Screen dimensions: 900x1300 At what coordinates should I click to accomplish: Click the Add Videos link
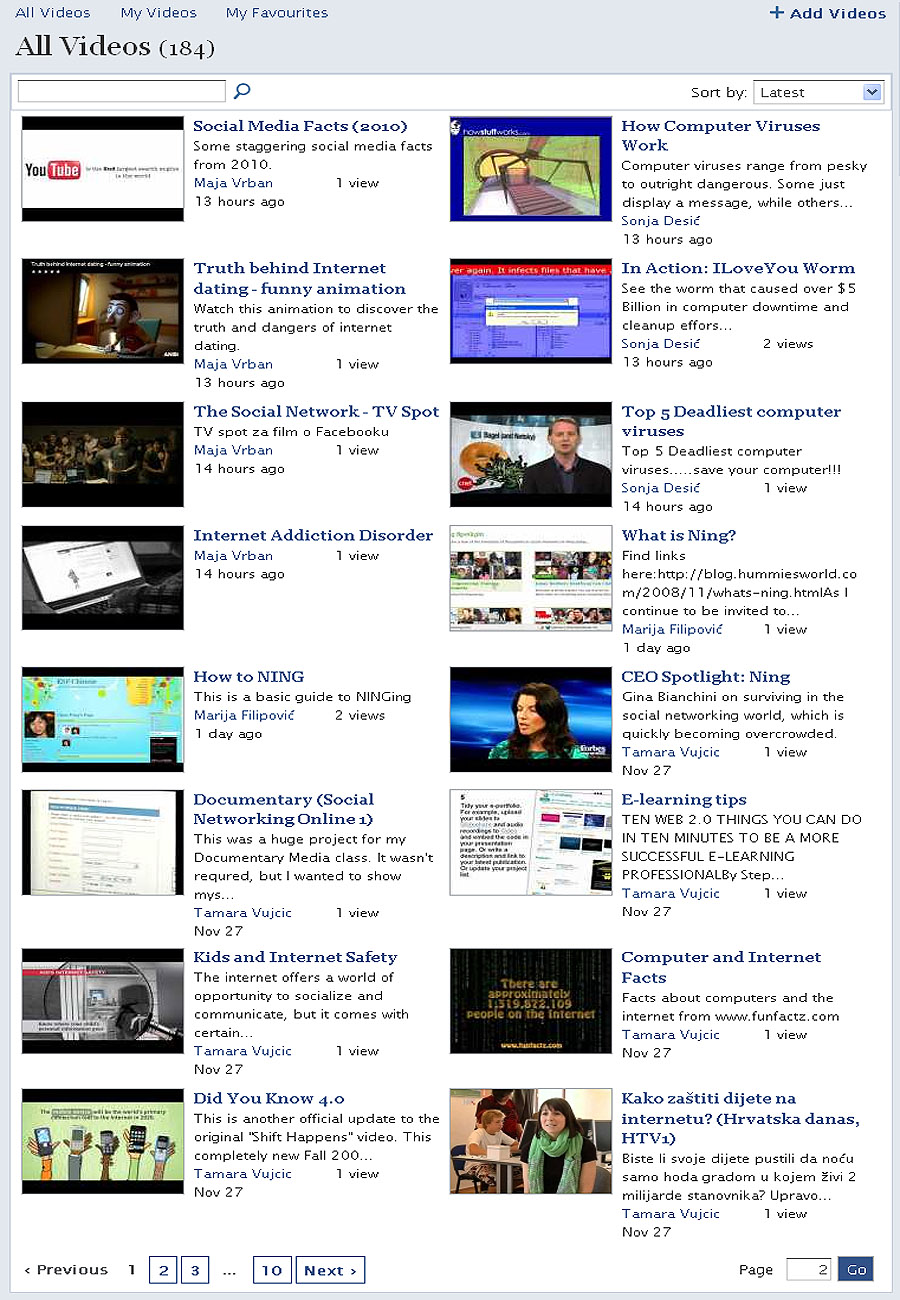pos(838,13)
